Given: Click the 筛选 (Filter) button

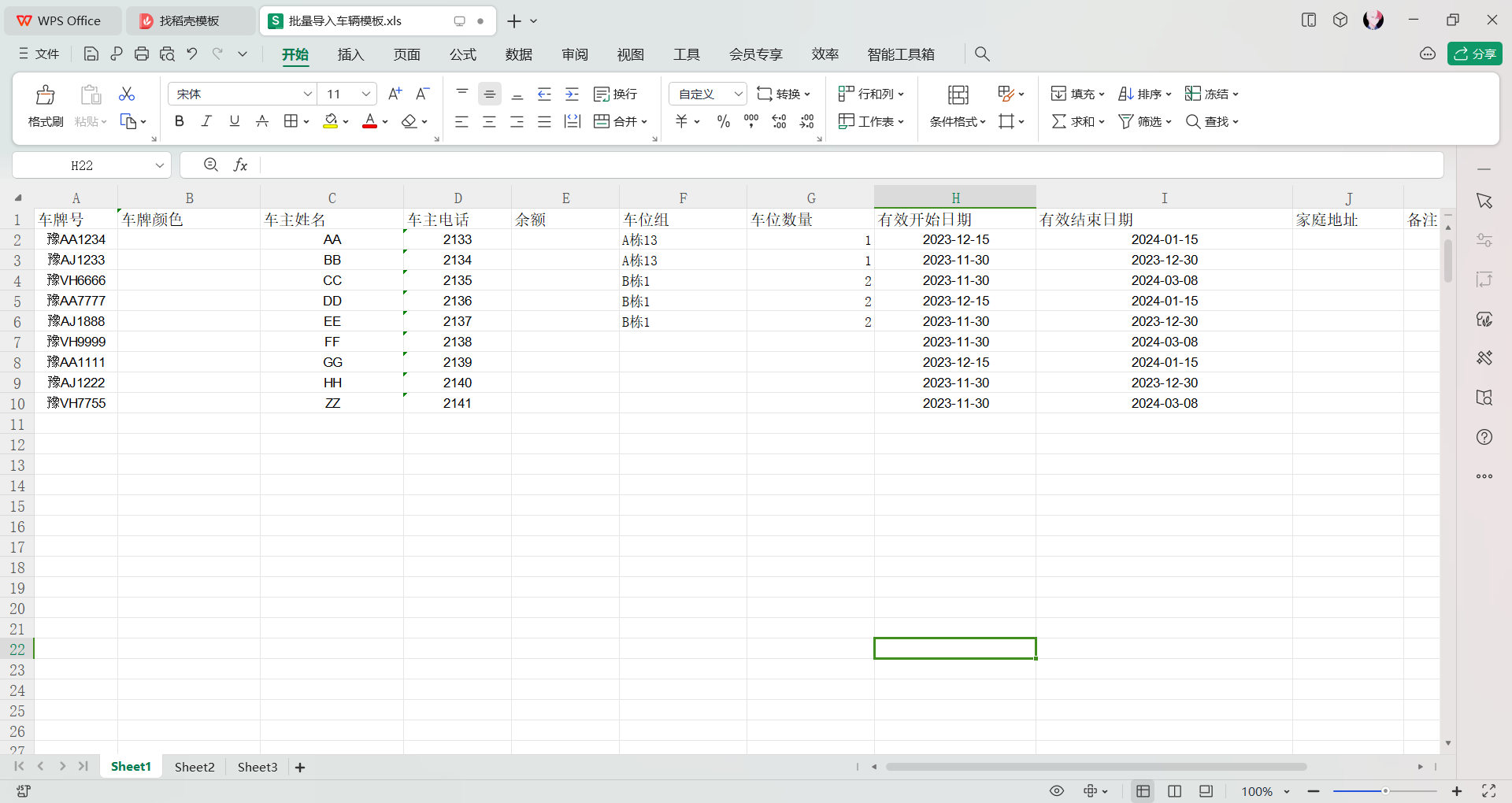Looking at the screenshot, I should [x=1145, y=121].
